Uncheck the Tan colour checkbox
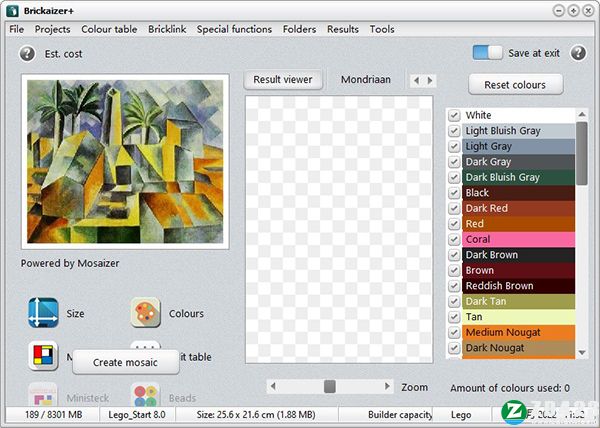This screenshot has height=428, width=600. pyautogui.click(x=454, y=317)
